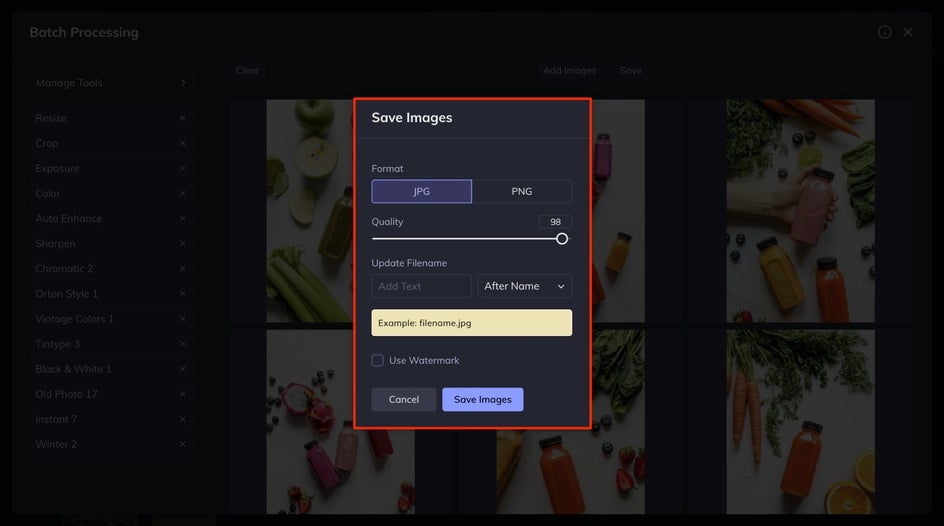Confirm with the Save Images button
Viewport: 944px width, 526px height.
coord(483,400)
